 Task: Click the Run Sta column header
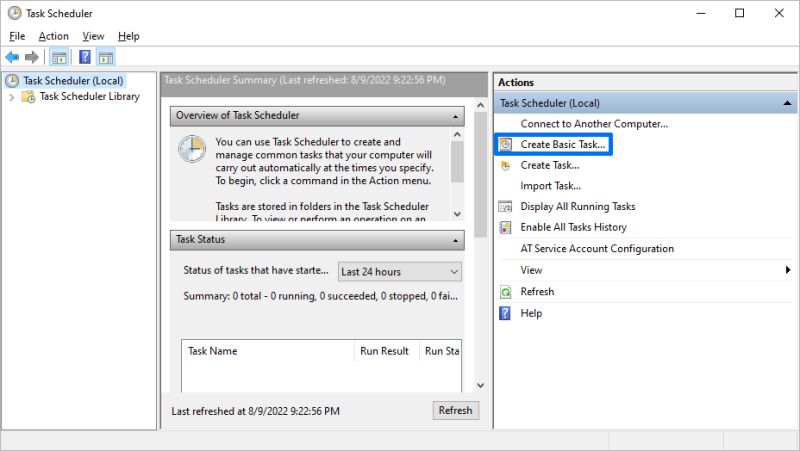pos(440,351)
